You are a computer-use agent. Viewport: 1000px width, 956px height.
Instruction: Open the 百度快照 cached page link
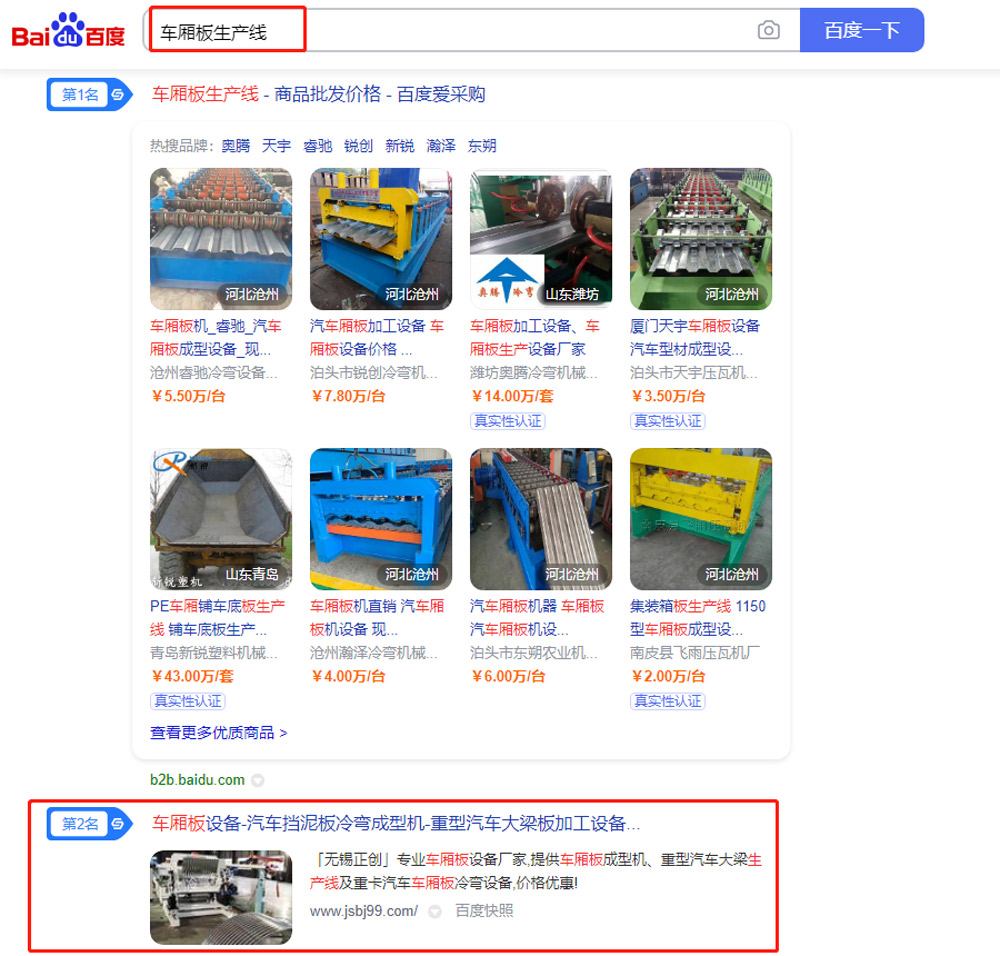click(x=484, y=911)
